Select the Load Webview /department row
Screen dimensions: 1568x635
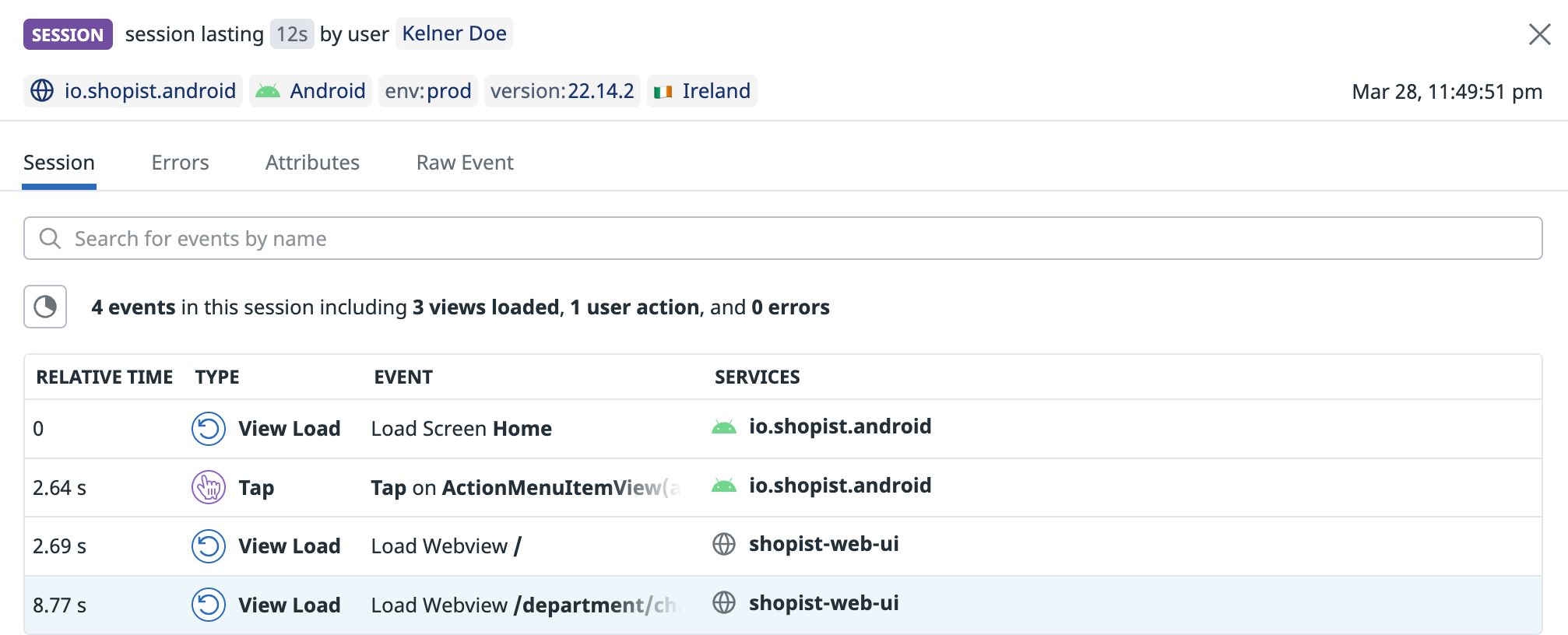tap(783, 605)
